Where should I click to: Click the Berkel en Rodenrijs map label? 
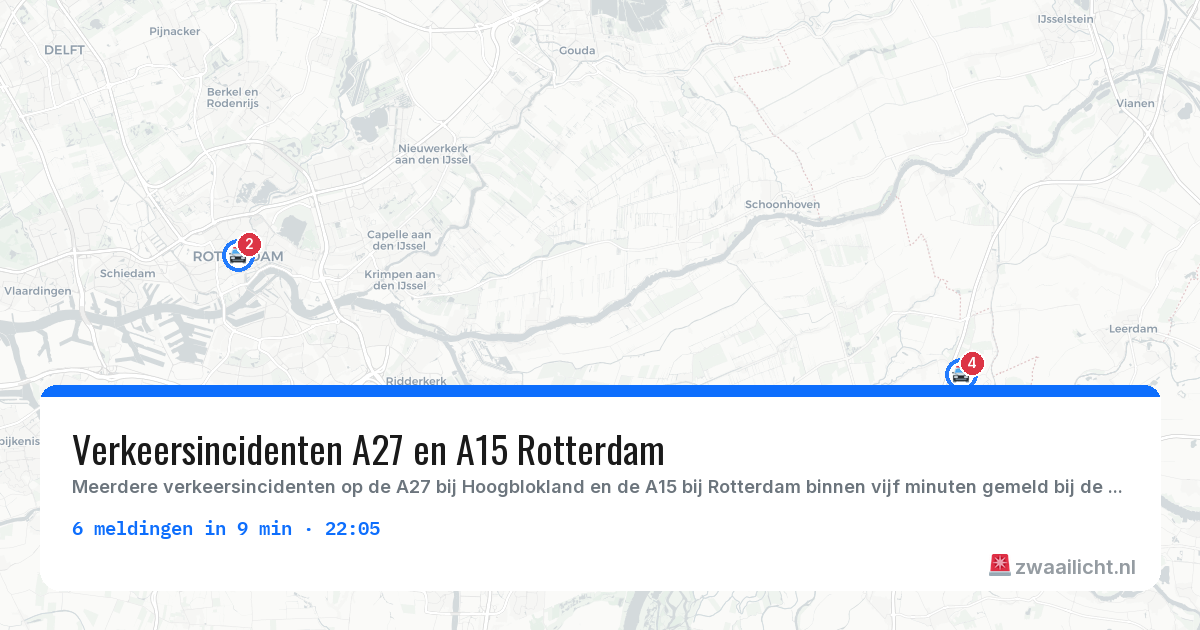[232, 97]
